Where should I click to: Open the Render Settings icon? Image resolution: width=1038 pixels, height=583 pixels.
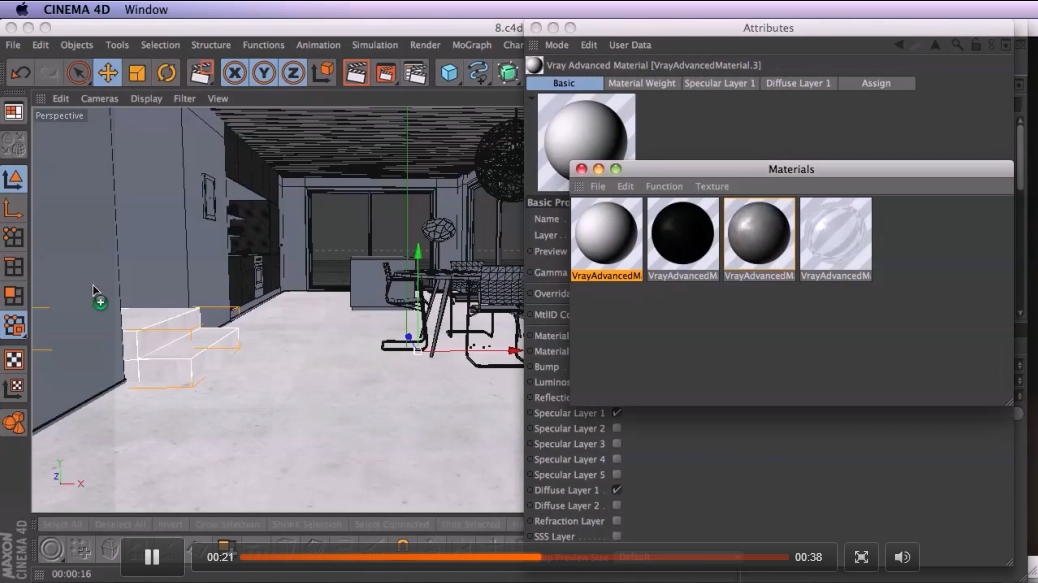tap(415, 73)
